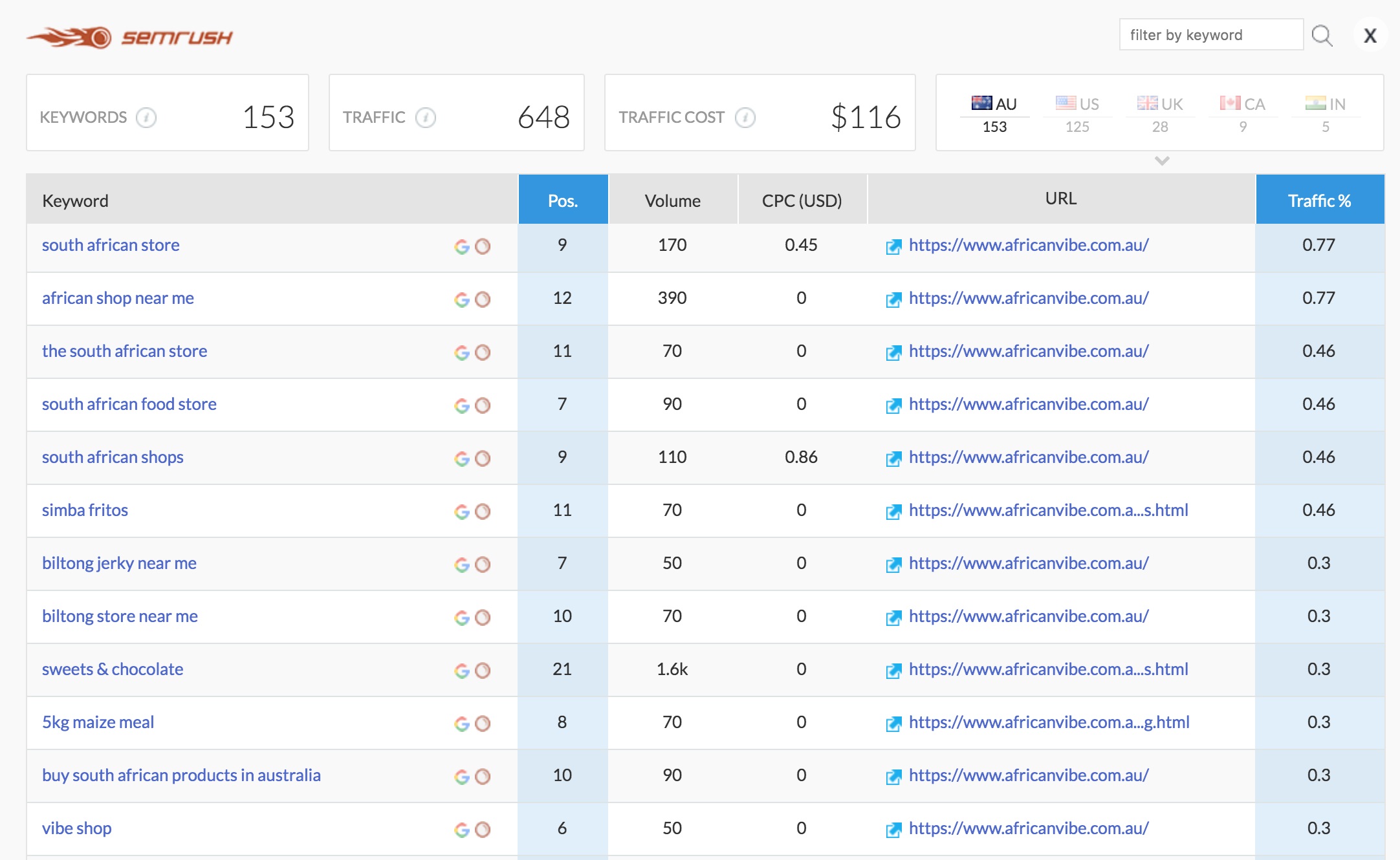Click the Keywords count '153' card
This screenshot has width=1400, height=860.
coord(168,113)
